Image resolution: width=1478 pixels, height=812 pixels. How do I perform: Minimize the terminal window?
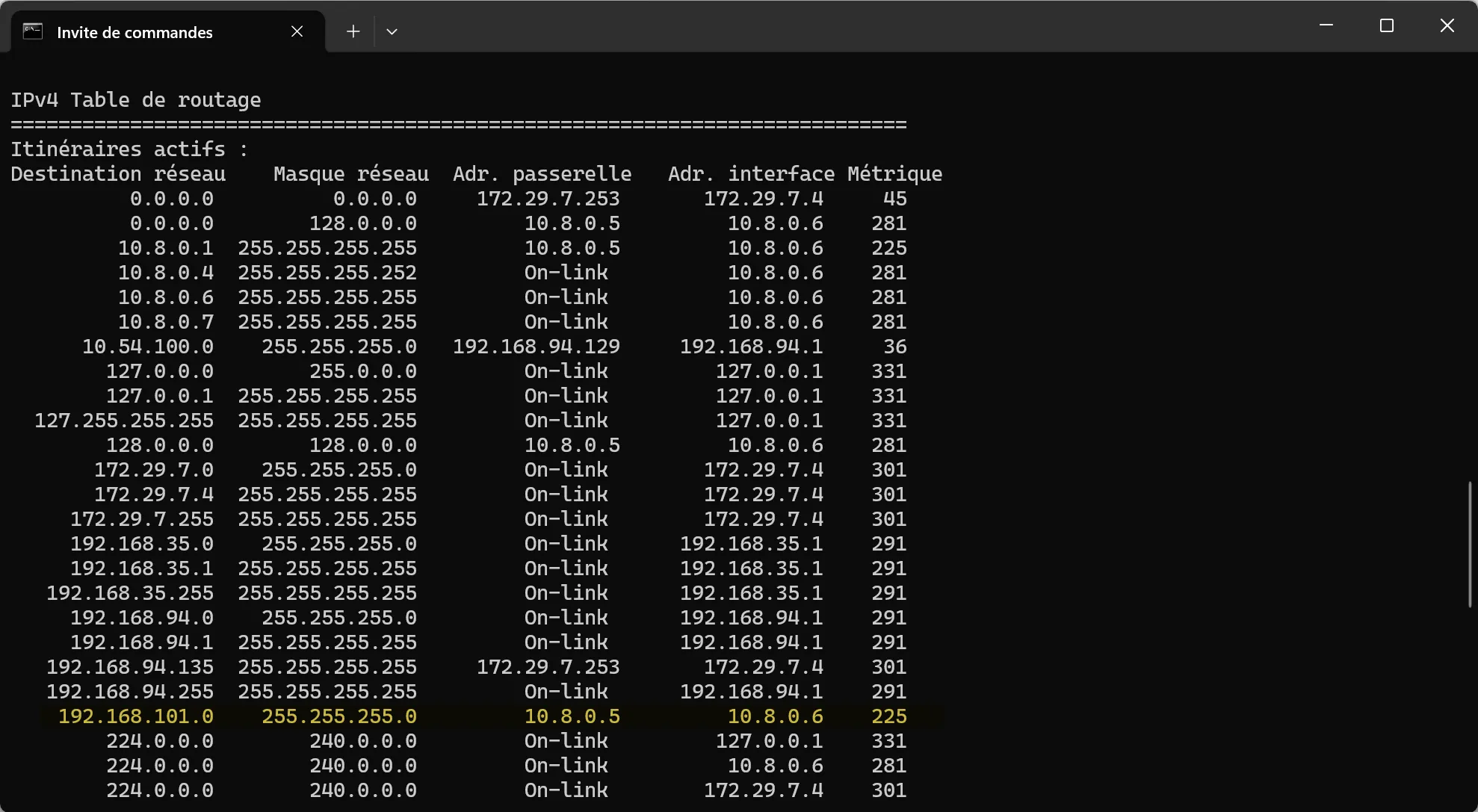click(x=1326, y=25)
